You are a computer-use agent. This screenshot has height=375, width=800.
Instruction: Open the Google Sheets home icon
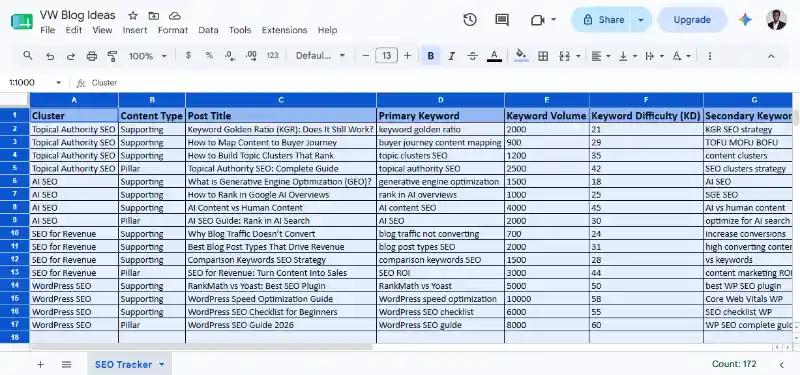coord(21,21)
